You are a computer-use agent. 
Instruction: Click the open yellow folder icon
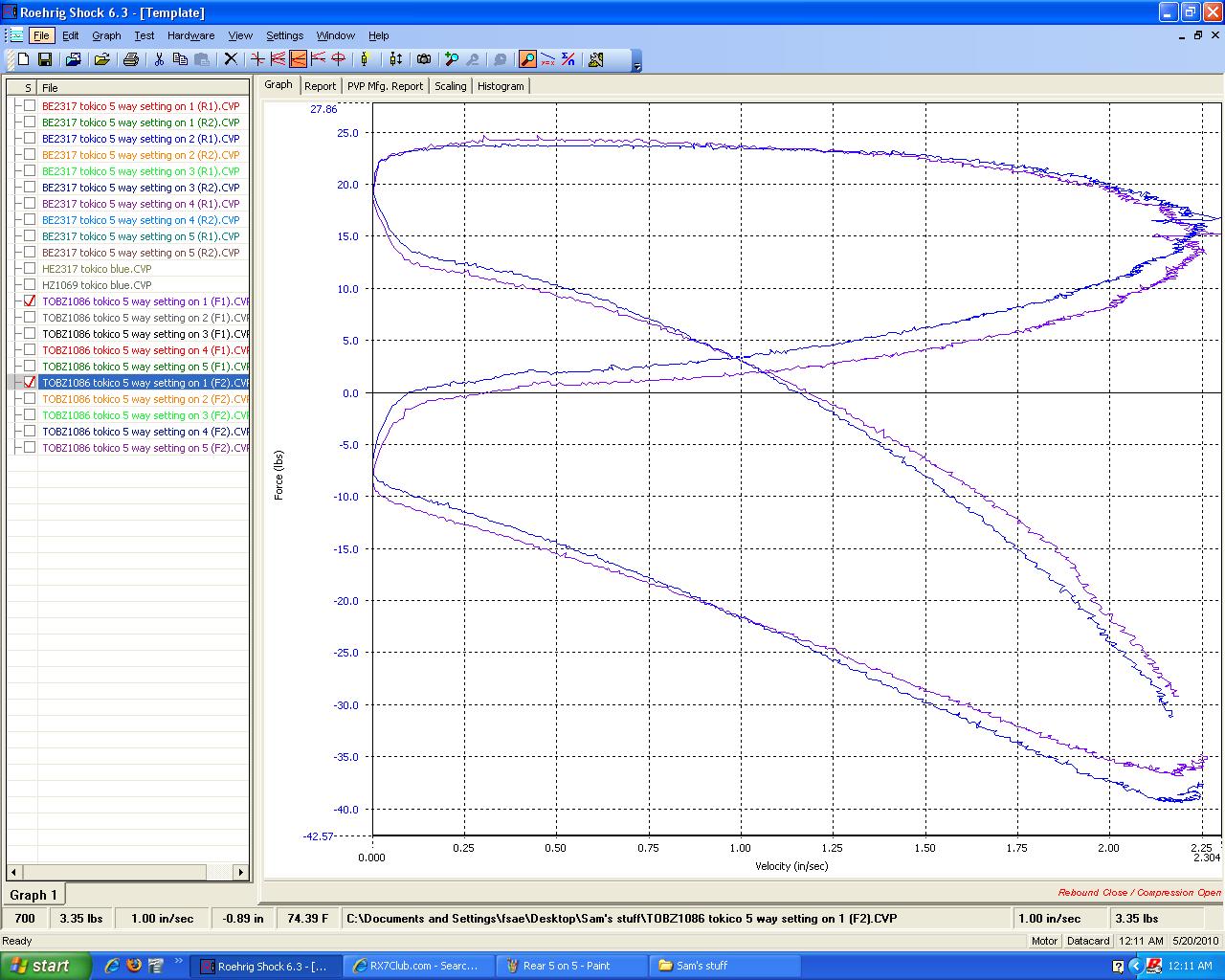[x=101, y=59]
